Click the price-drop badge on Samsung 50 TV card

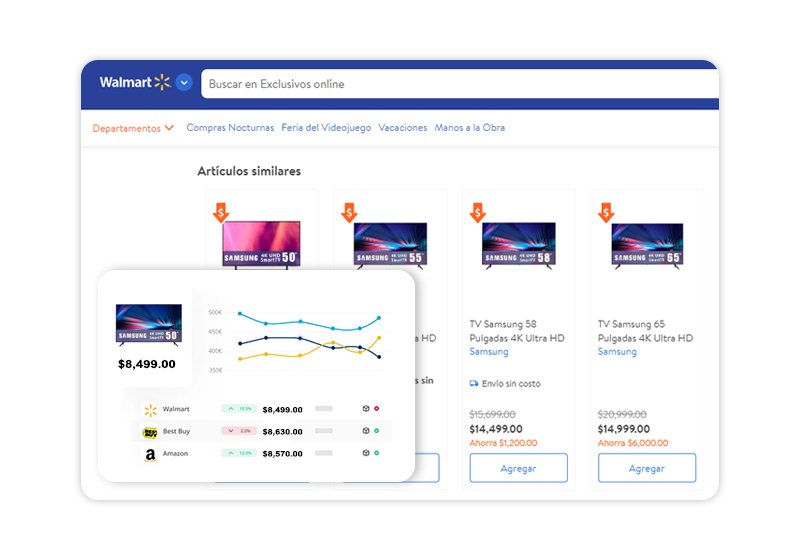(221, 212)
